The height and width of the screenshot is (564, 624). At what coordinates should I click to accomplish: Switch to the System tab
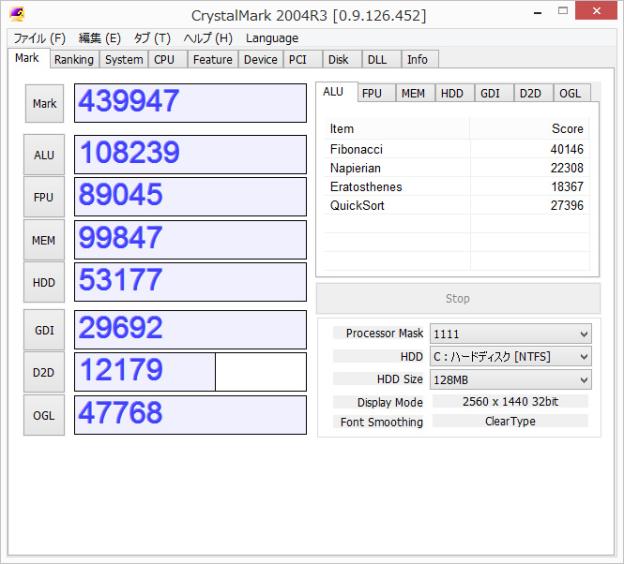pyautogui.click(x=124, y=59)
